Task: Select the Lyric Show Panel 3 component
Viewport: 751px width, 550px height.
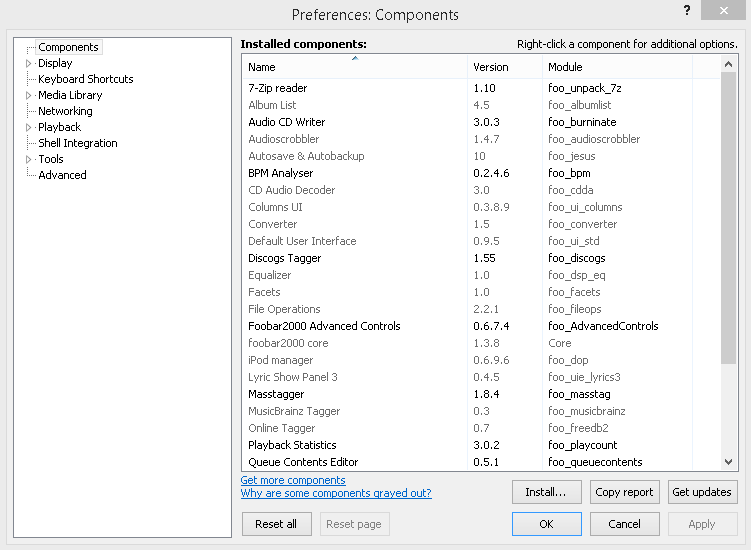Action: (x=481, y=377)
